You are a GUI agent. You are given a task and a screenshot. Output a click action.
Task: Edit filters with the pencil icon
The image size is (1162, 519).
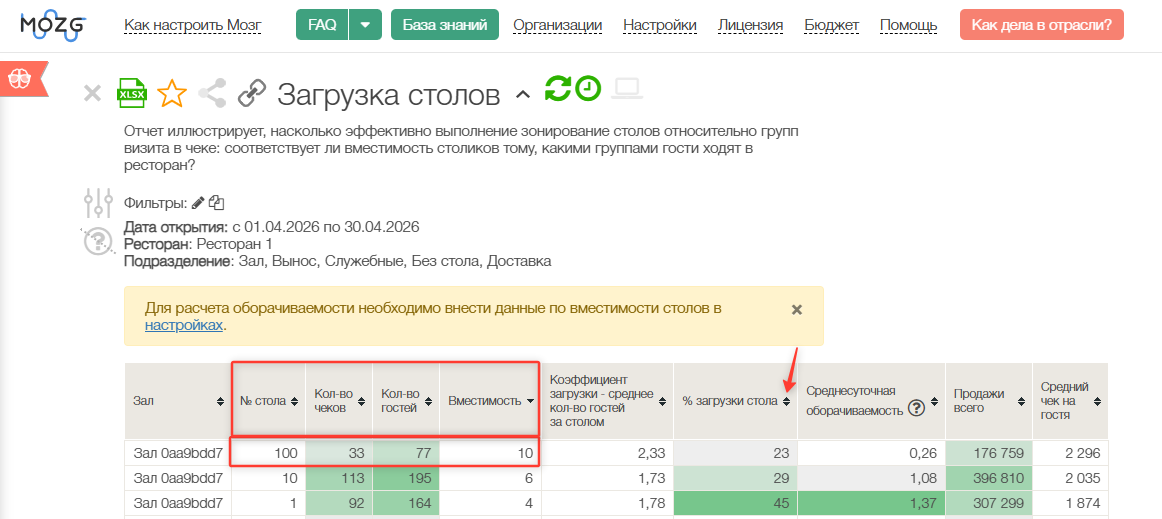pyautogui.click(x=197, y=202)
